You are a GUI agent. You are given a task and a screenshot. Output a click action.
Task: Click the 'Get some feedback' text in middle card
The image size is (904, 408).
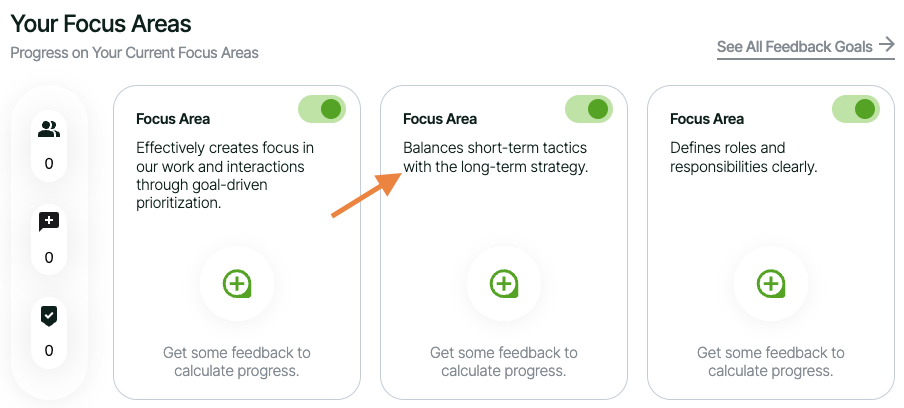click(x=504, y=362)
